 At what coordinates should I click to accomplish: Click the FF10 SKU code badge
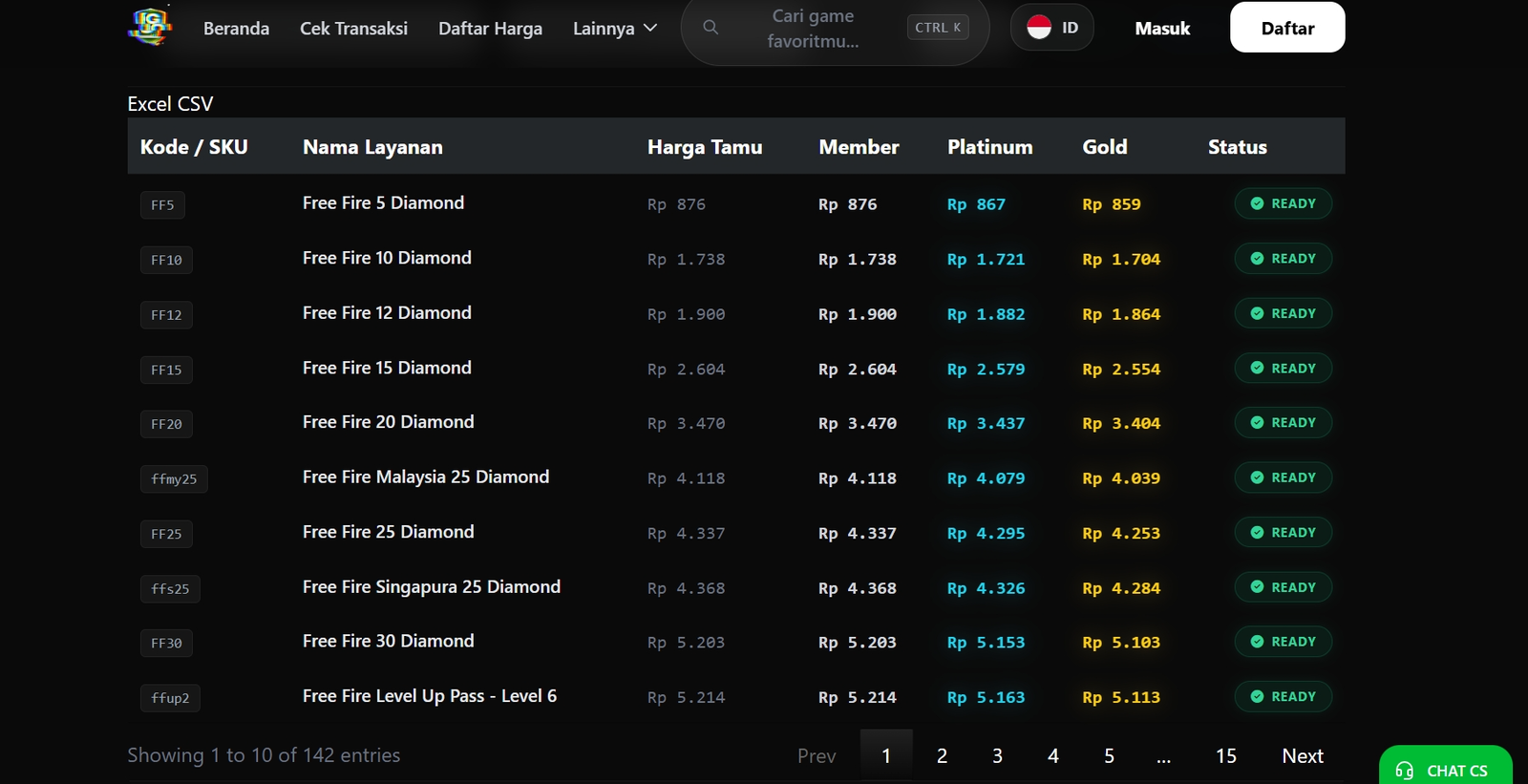click(x=166, y=260)
